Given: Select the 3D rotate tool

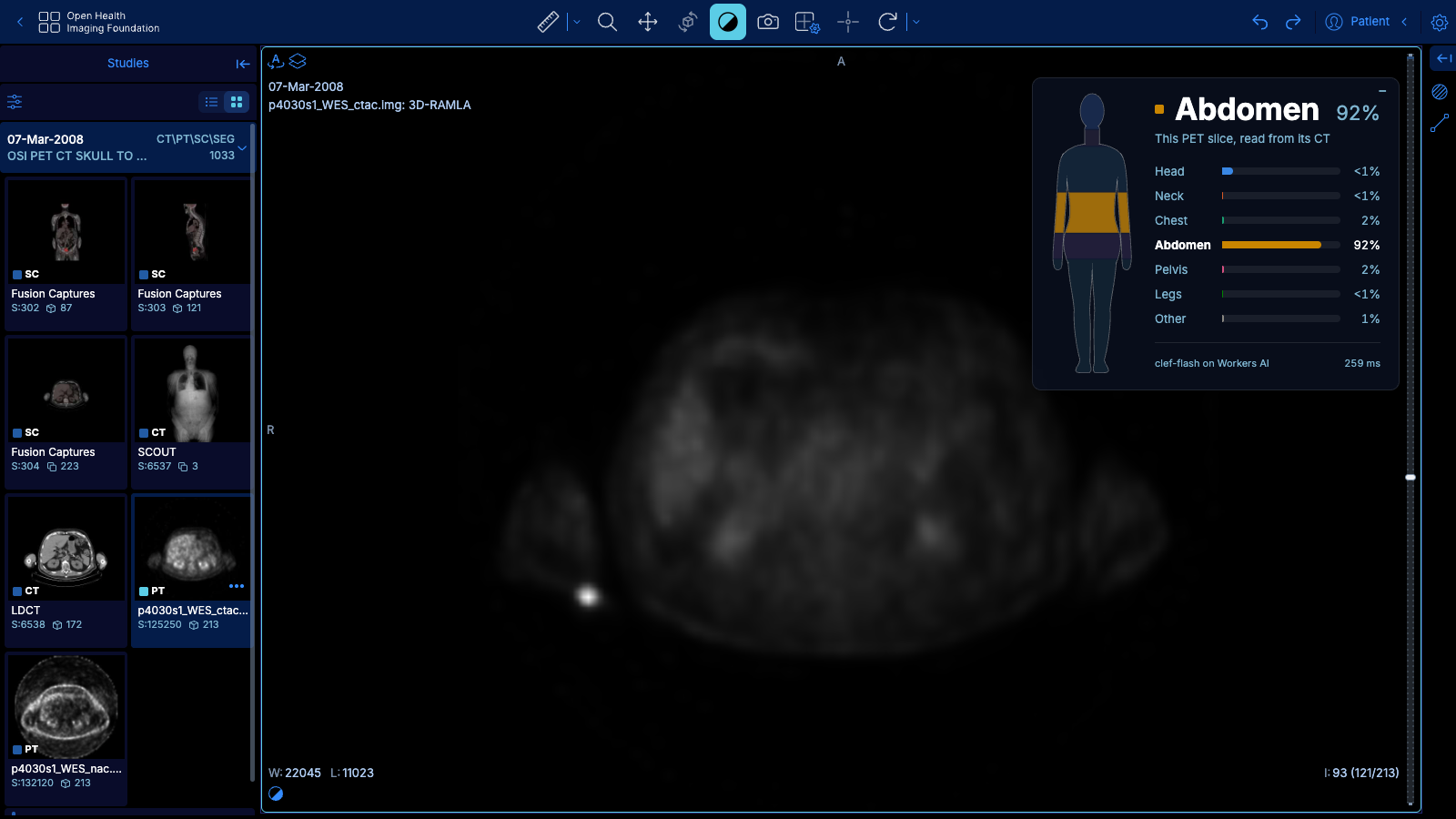Looking at the screenshot, I should 687,22.
